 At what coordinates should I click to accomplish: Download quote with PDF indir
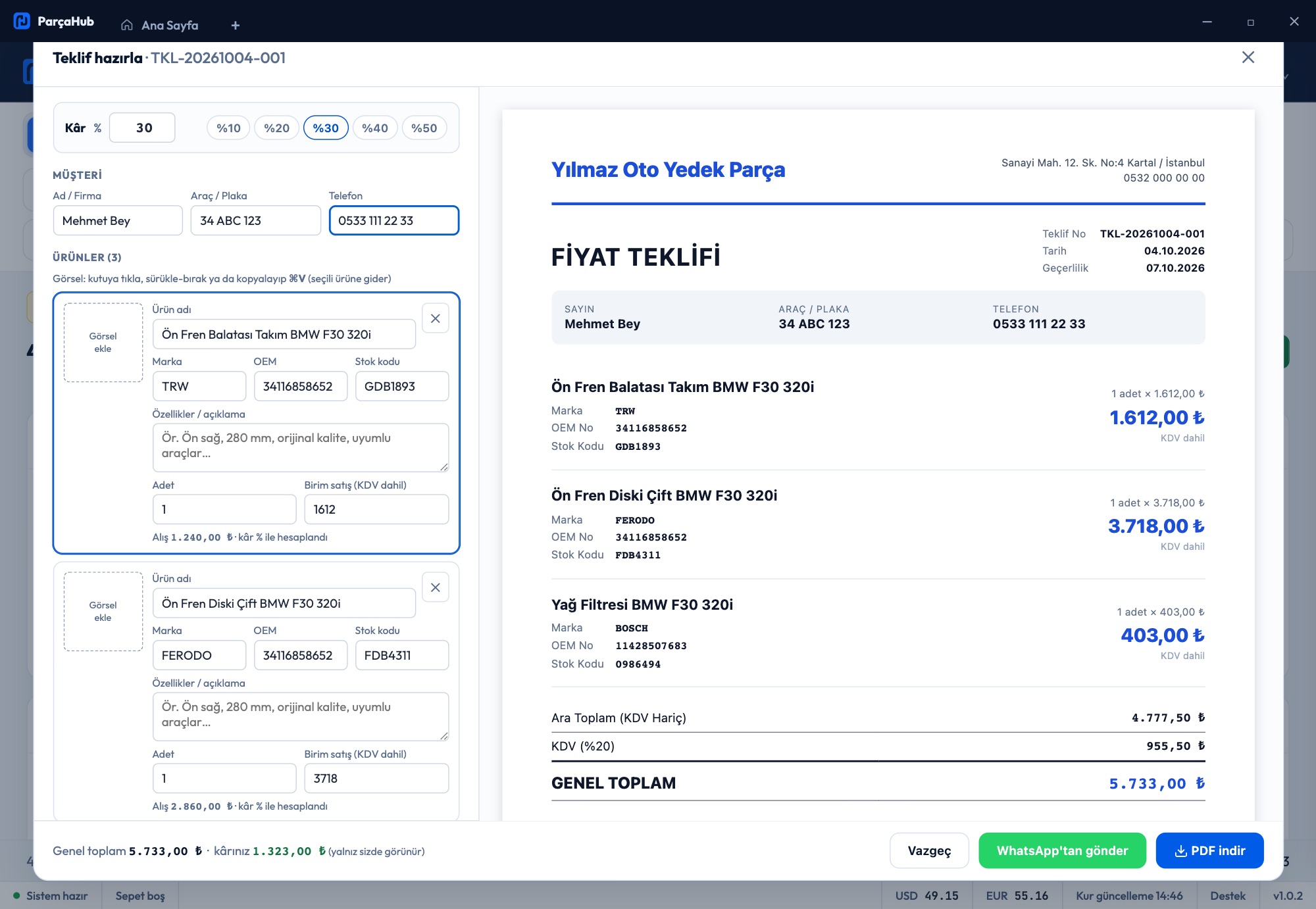click(1209, 850)
